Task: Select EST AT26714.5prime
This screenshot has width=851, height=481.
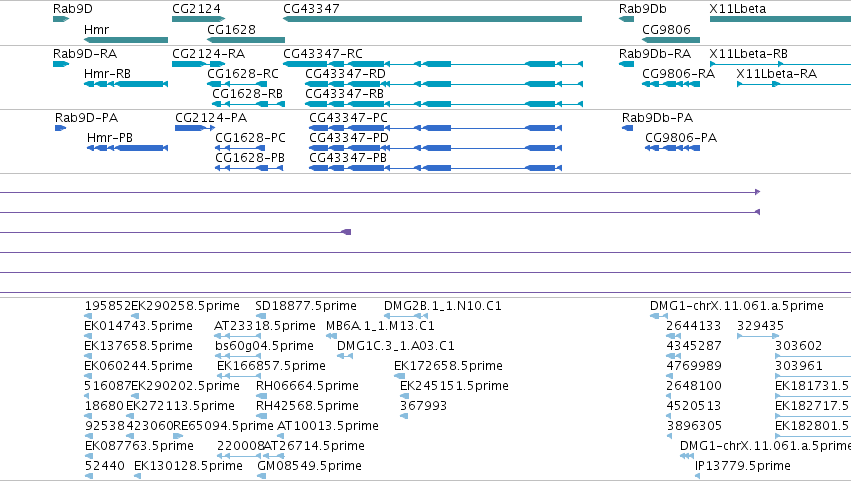Action: point(314,446)
